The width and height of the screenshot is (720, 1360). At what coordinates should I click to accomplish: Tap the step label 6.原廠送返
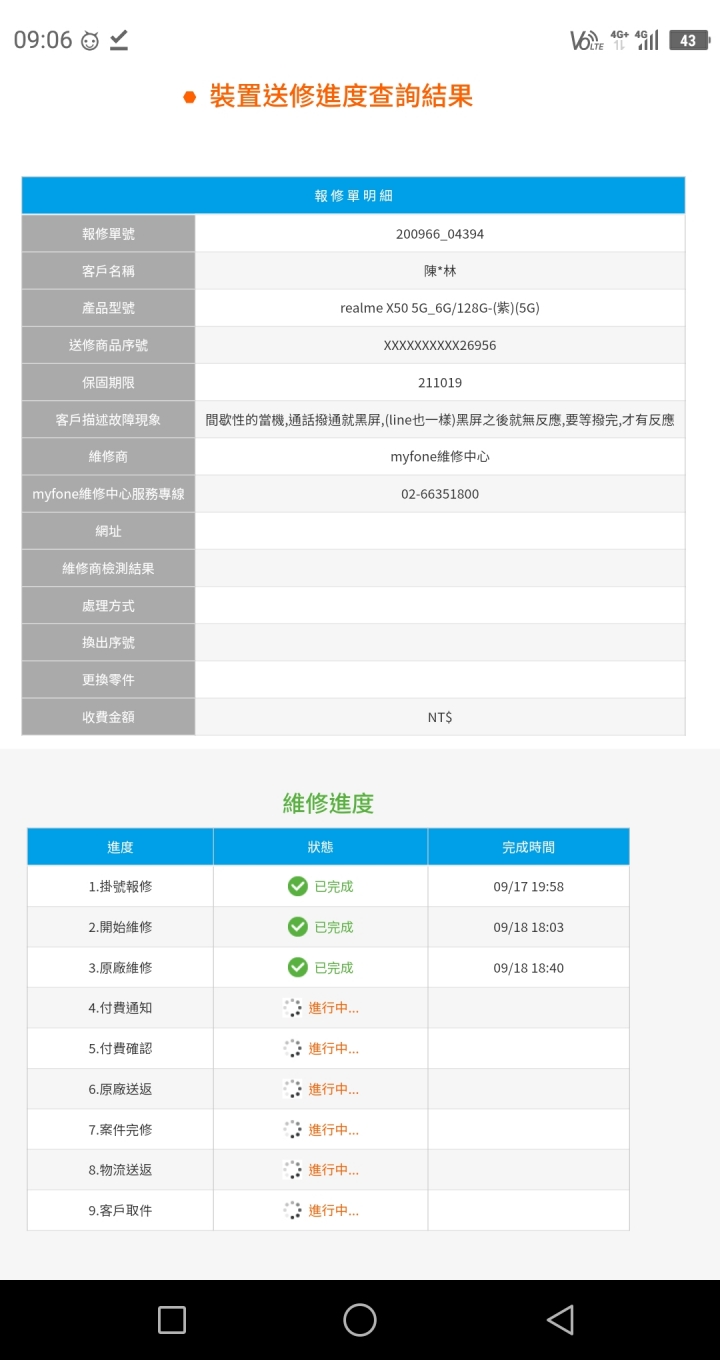pyautogui.click(x=120, y=1089)
